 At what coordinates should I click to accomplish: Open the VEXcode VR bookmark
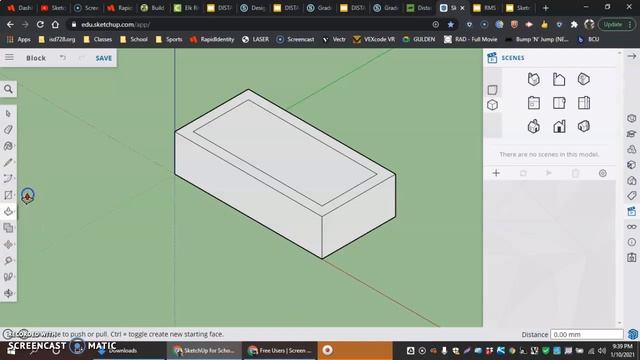pos(374,40)
